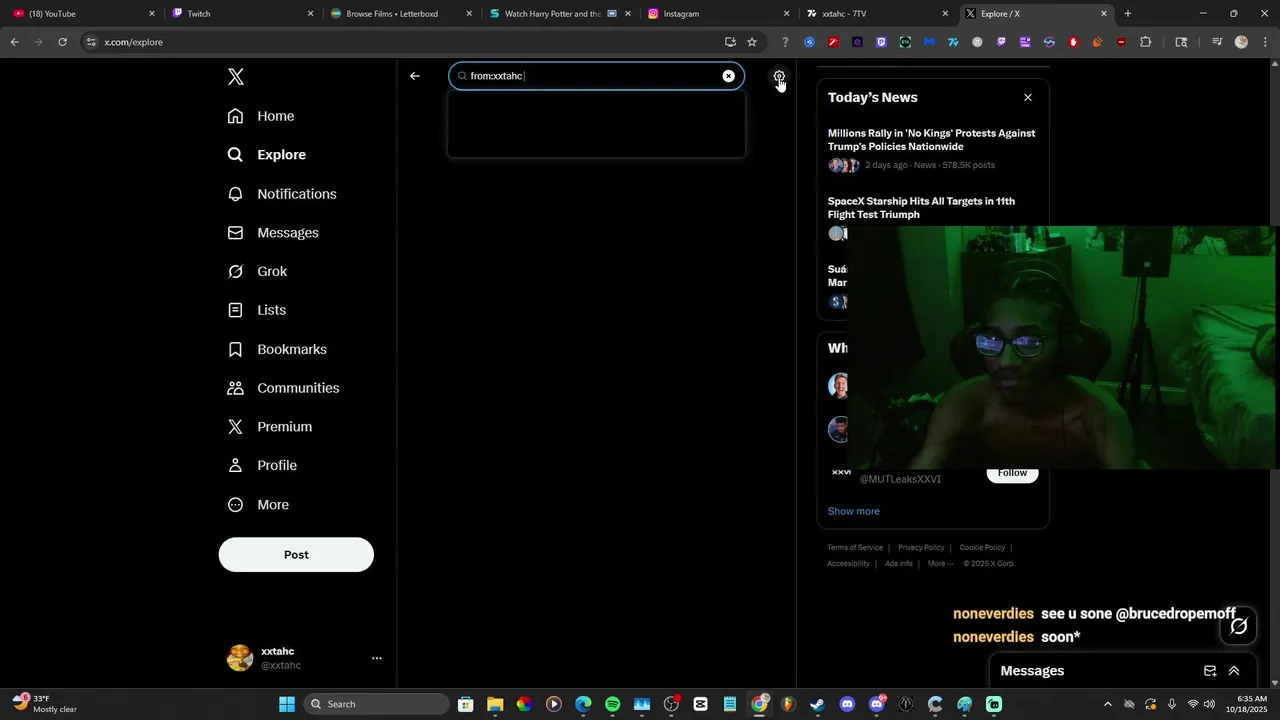Image resolution: width=1280 pixels, height=720 pixels.
Task: Open the Messages item in the sidebar
Action: click(273, 233)
